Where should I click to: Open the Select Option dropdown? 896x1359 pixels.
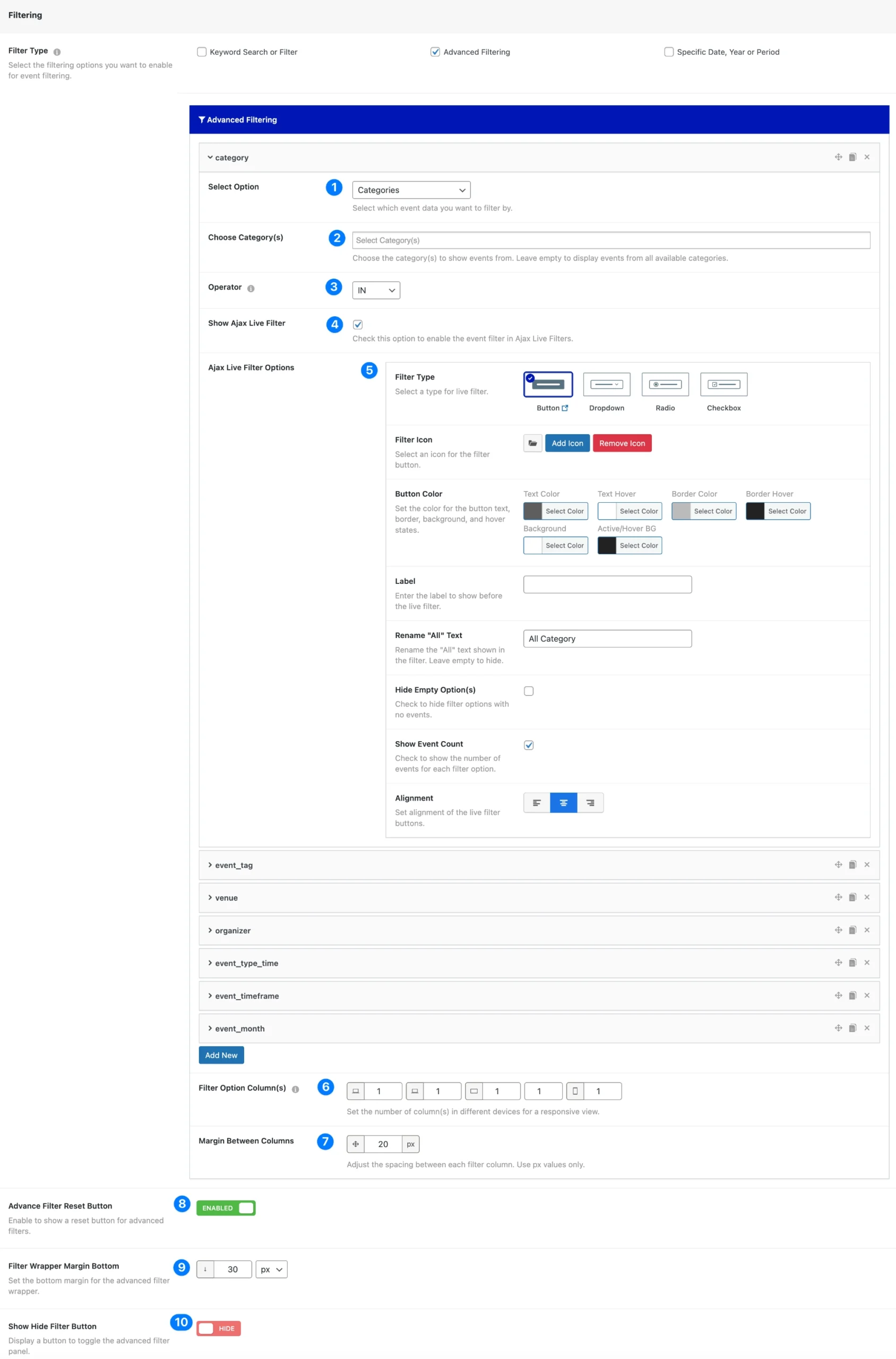(411, 189)
